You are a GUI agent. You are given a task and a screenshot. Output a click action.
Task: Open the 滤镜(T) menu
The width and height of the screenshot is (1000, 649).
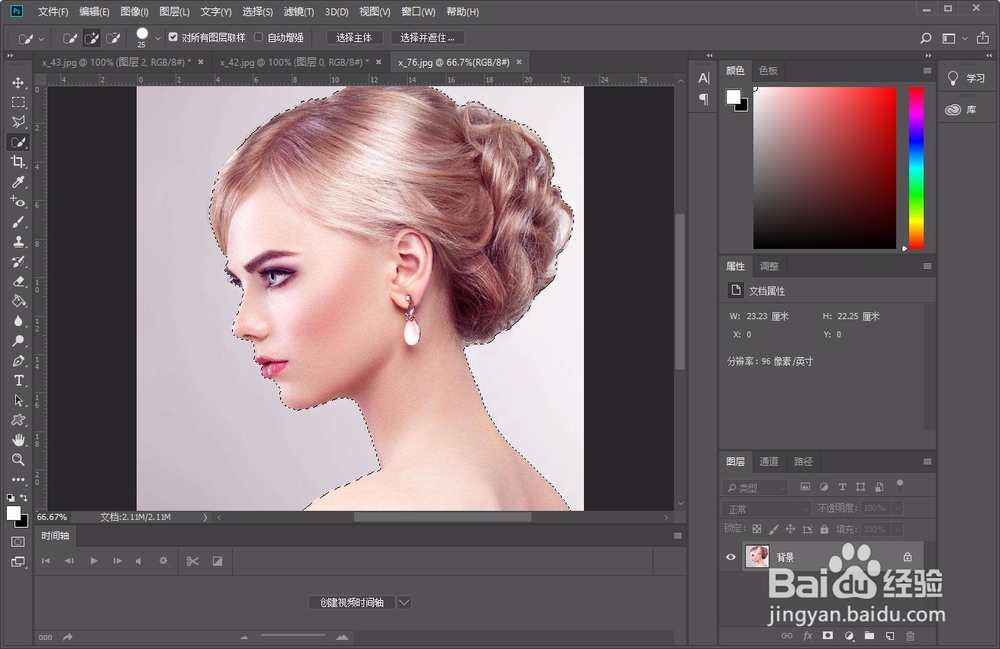pyautogui.click(x=298, y=11)
